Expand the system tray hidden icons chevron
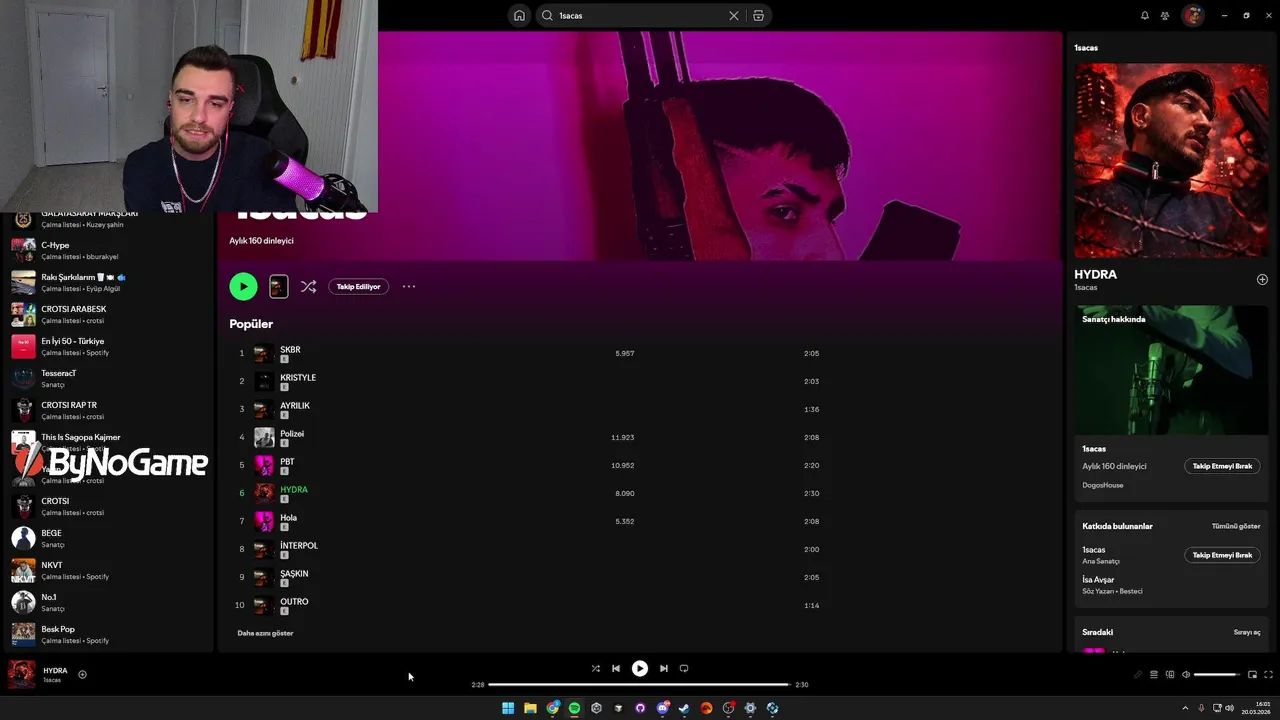The width and height of the screenshot is (1280, 720). click(x=1187, y=708)
